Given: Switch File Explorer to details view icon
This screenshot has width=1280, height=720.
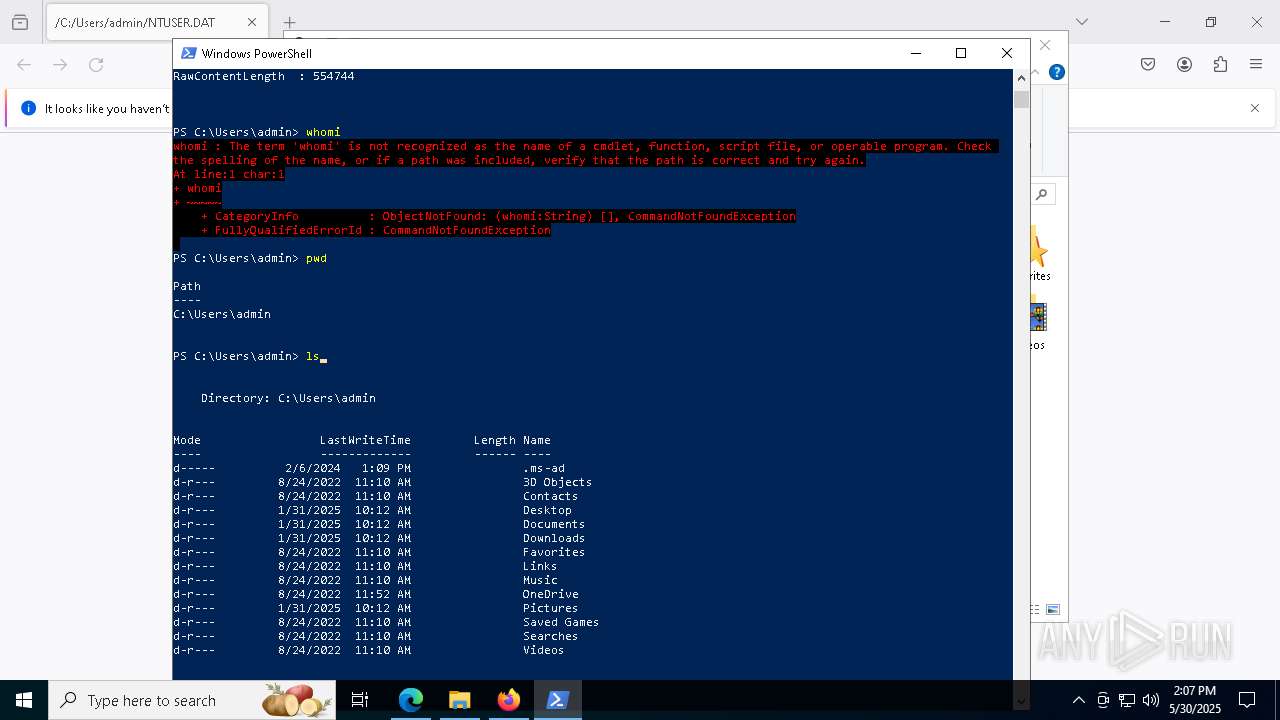Looking at the screenshot, I should pos(1035,609).
